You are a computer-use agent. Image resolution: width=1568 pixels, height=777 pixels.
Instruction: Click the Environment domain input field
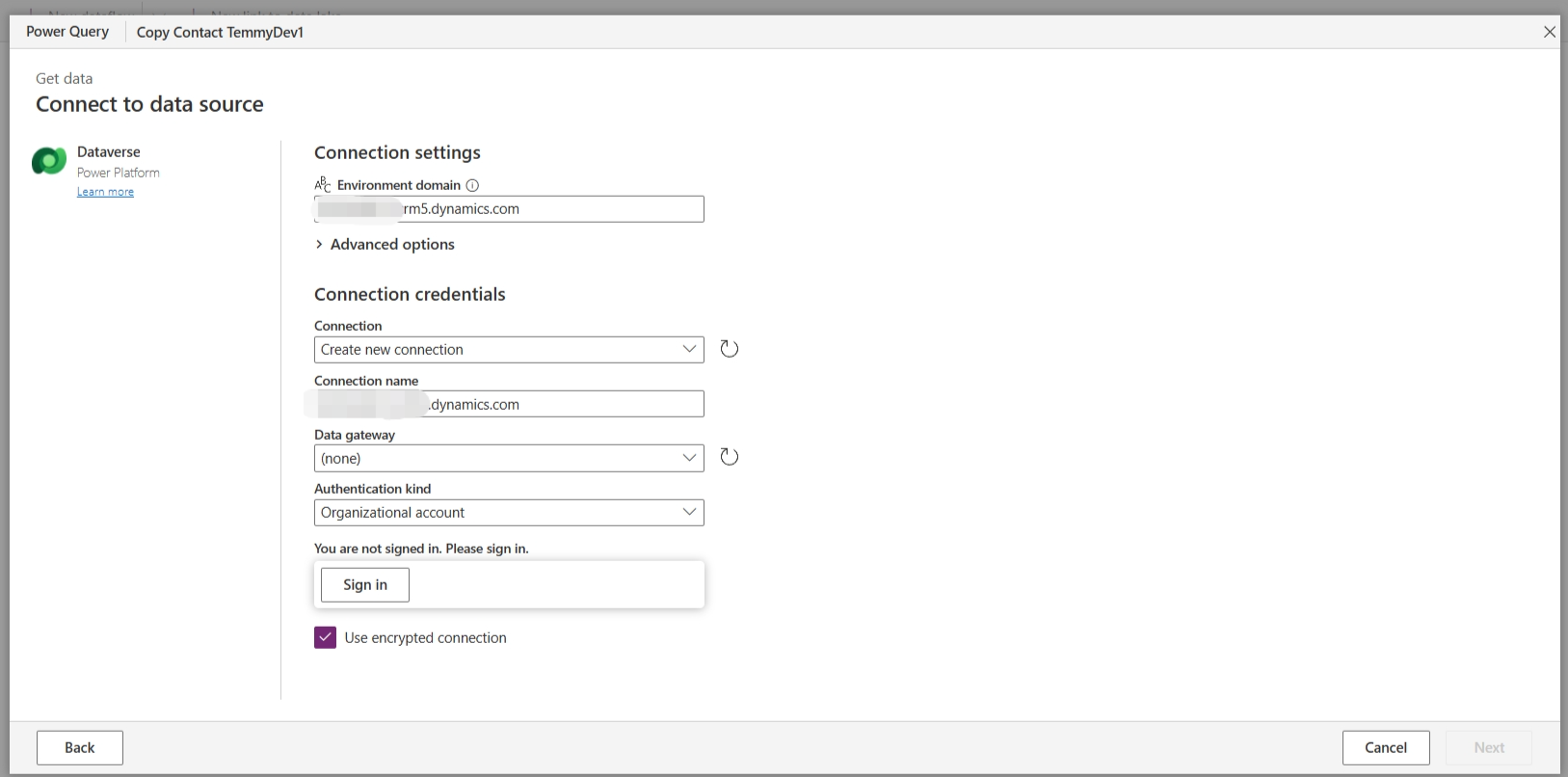[509, 208]
